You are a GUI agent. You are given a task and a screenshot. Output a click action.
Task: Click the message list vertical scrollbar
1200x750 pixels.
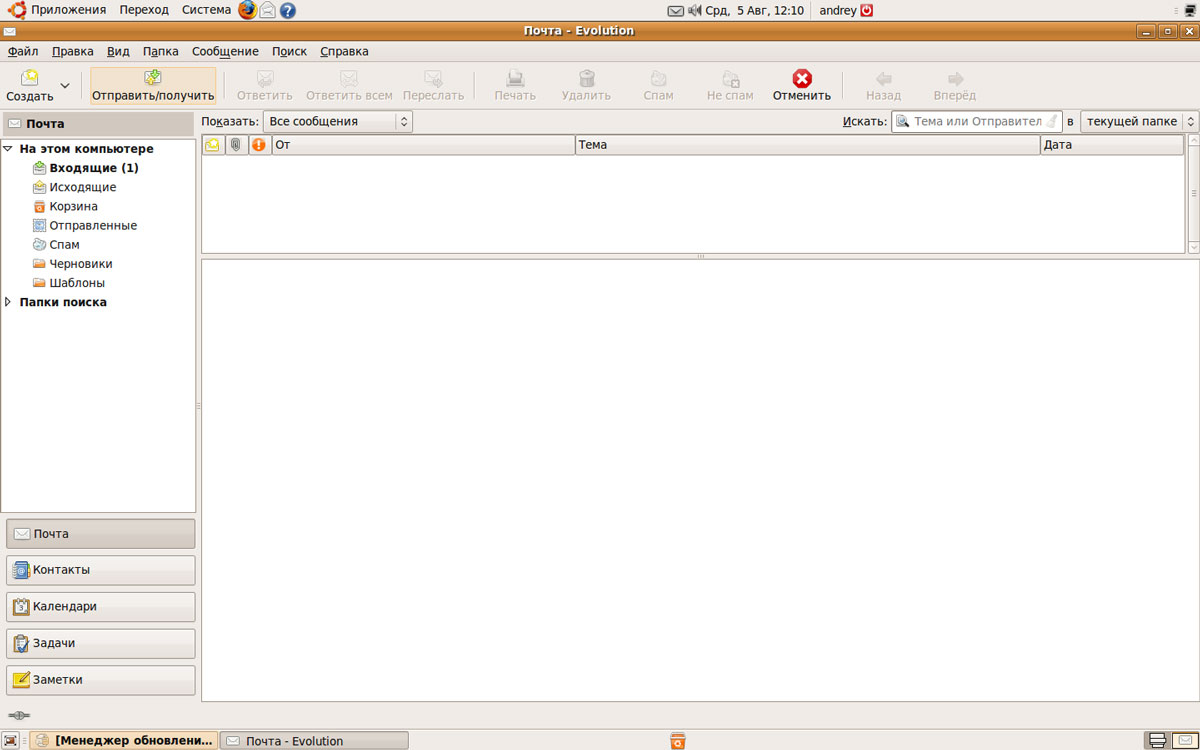click(x=1193, y=195)
